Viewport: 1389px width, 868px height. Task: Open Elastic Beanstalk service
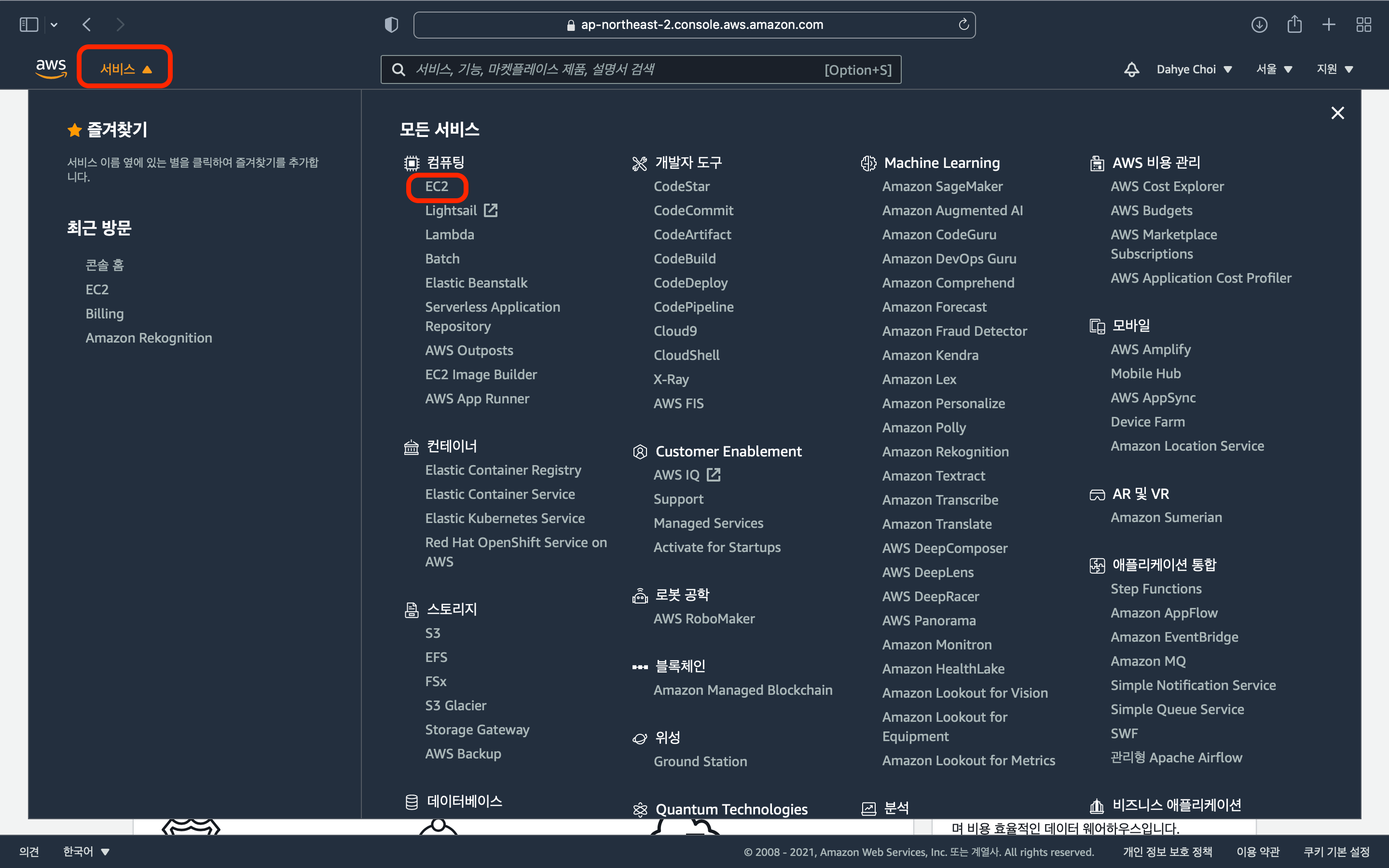476,283
